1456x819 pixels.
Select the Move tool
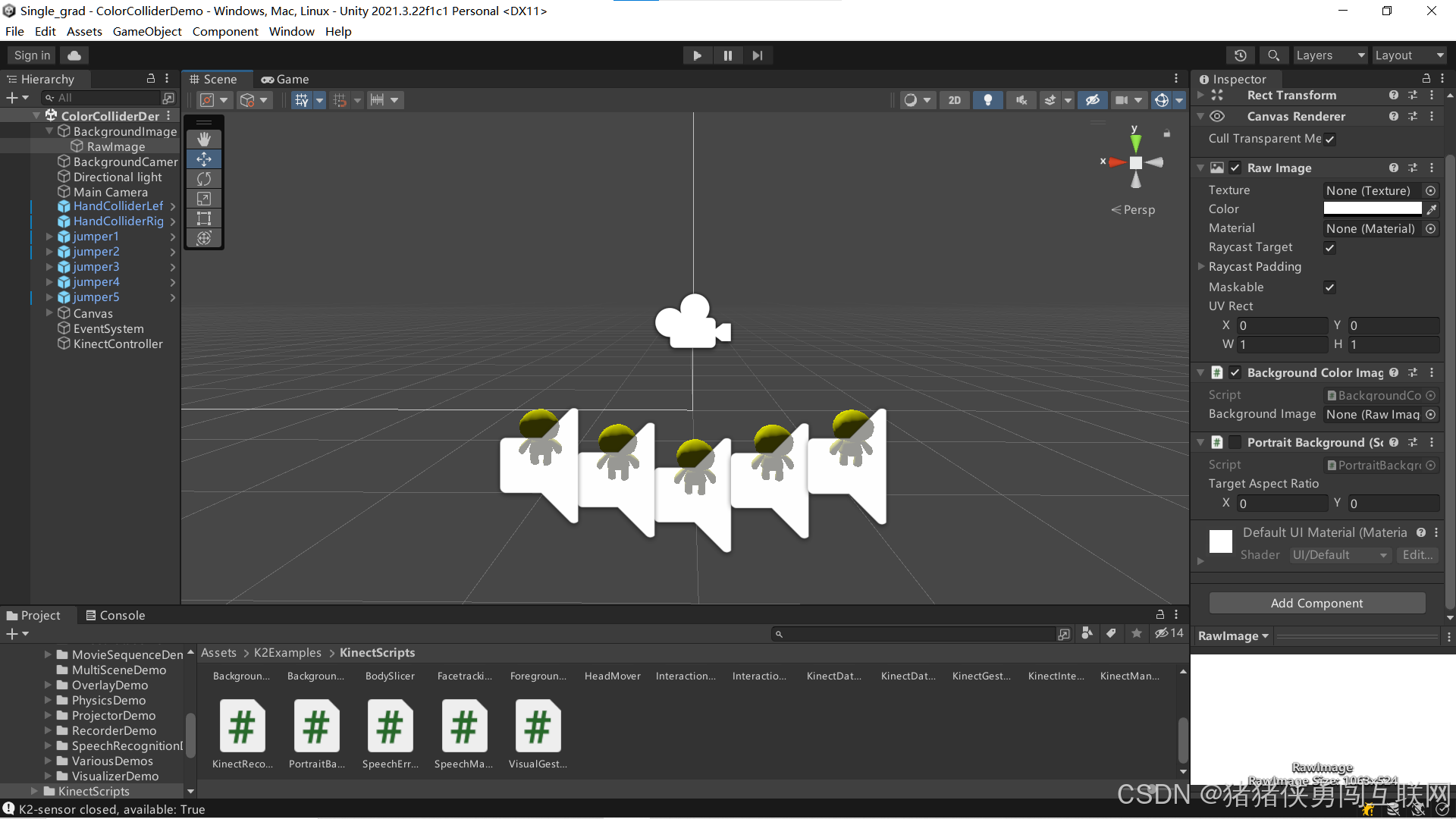[x=203, y=159]
